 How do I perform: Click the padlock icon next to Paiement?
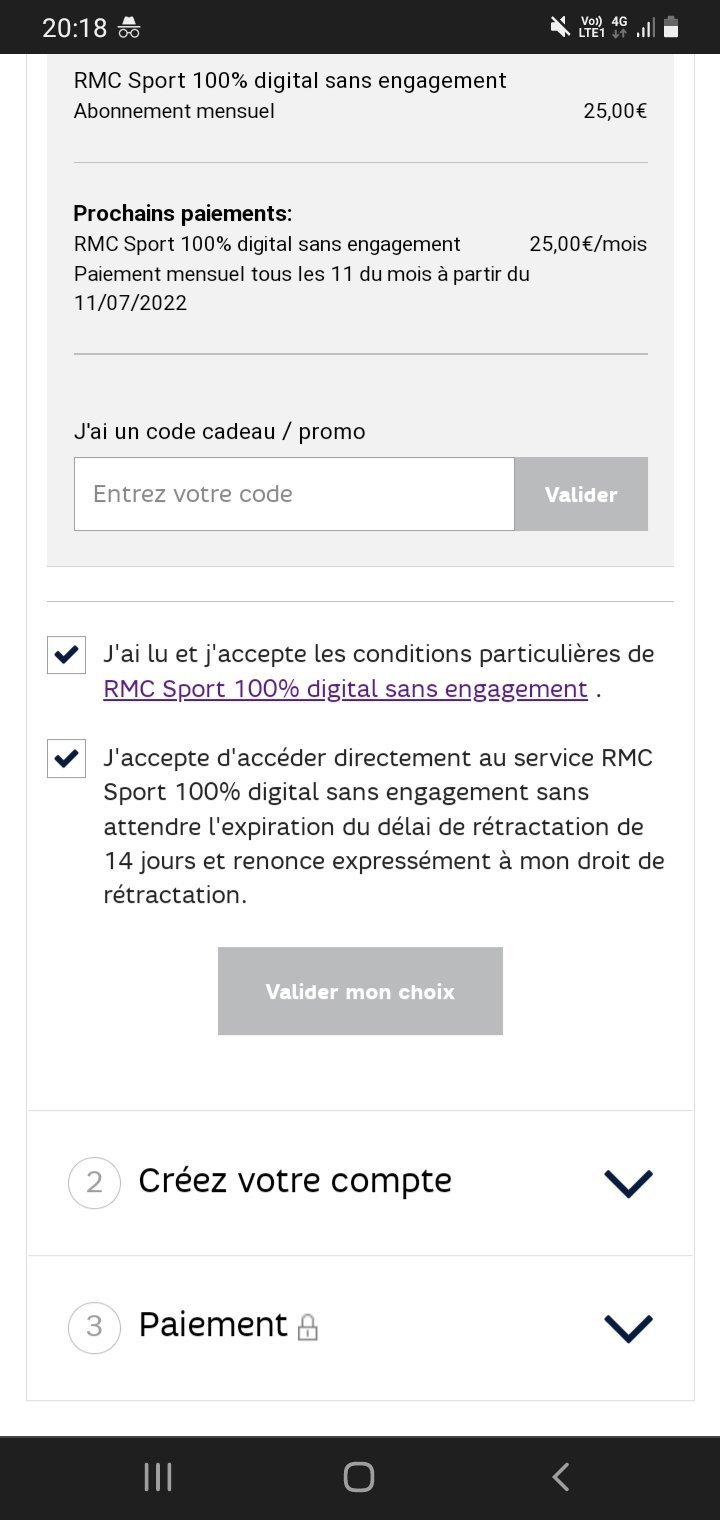click(x=308, y=1327)
